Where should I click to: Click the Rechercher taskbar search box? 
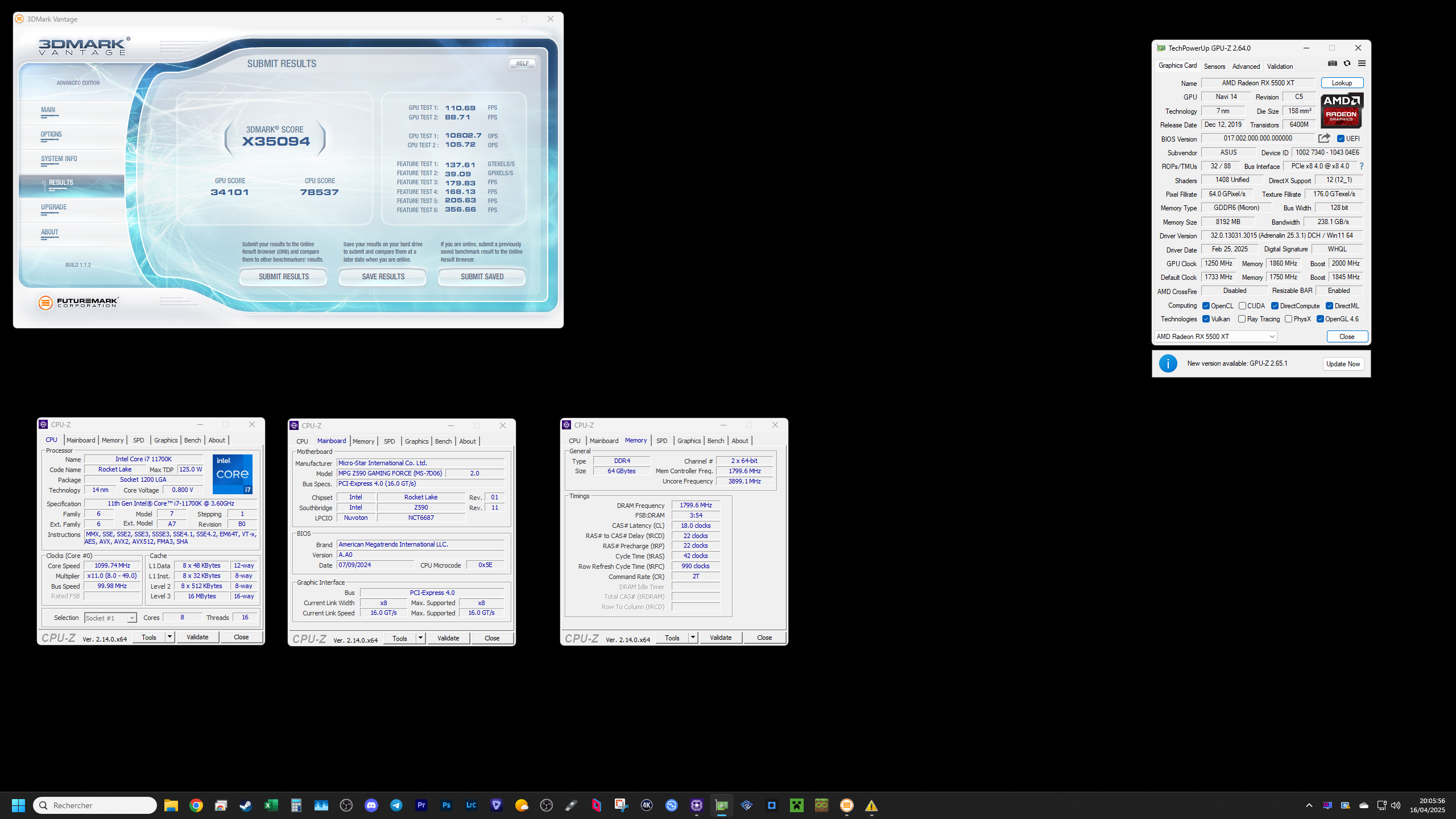[95, 805]
